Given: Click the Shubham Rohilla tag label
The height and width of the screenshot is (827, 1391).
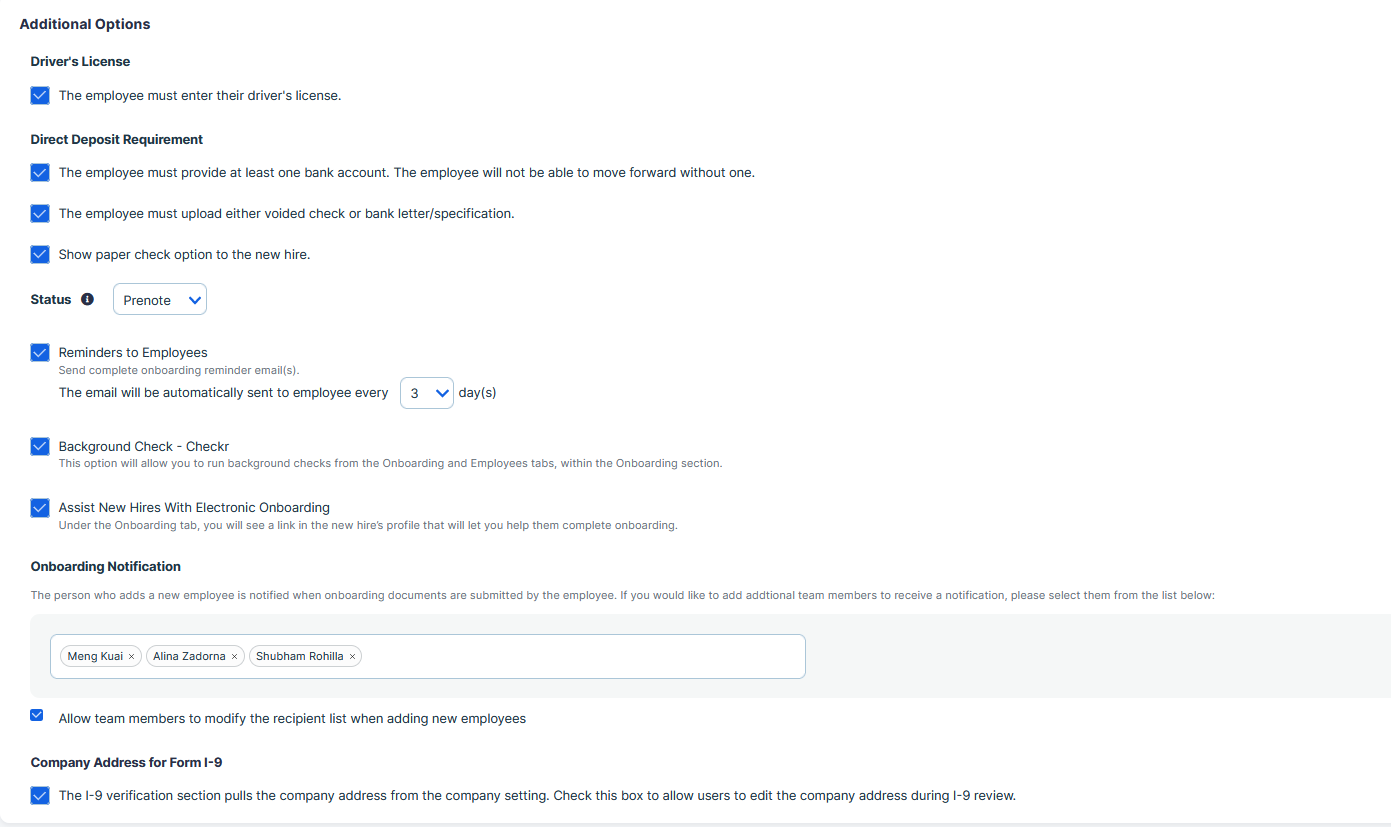Looking at the screenshot, I should pyautogui.click(x=300, y=657).
